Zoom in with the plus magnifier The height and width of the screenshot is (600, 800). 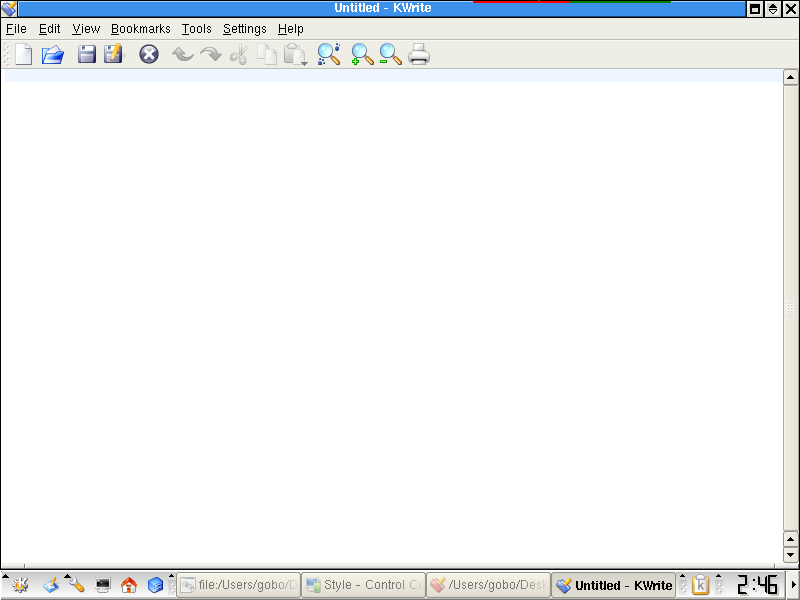click(362, 54)
